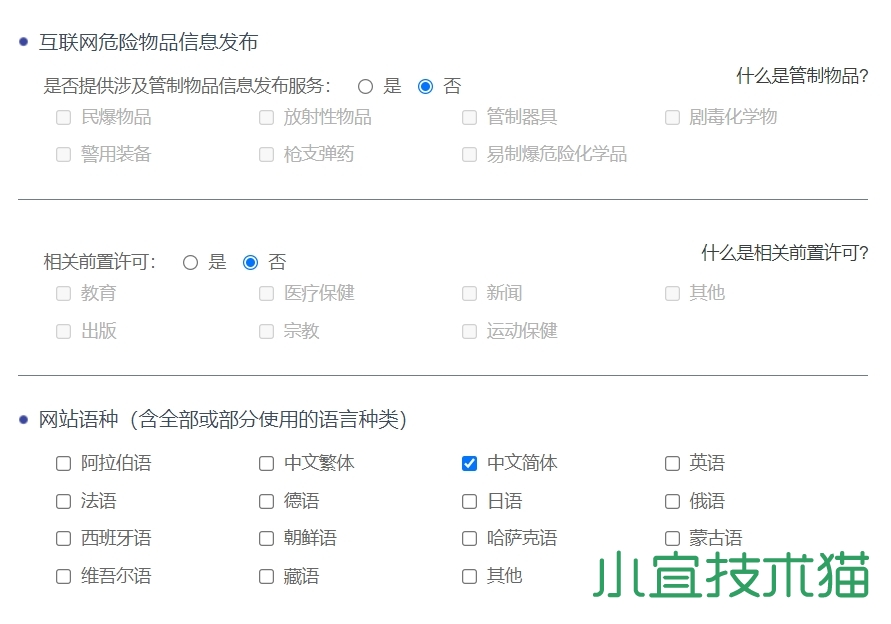Viewport: 891px width, 624px height.
Task: Check the 朝鲜语 checkbox
Action: (x=267, y=538)
